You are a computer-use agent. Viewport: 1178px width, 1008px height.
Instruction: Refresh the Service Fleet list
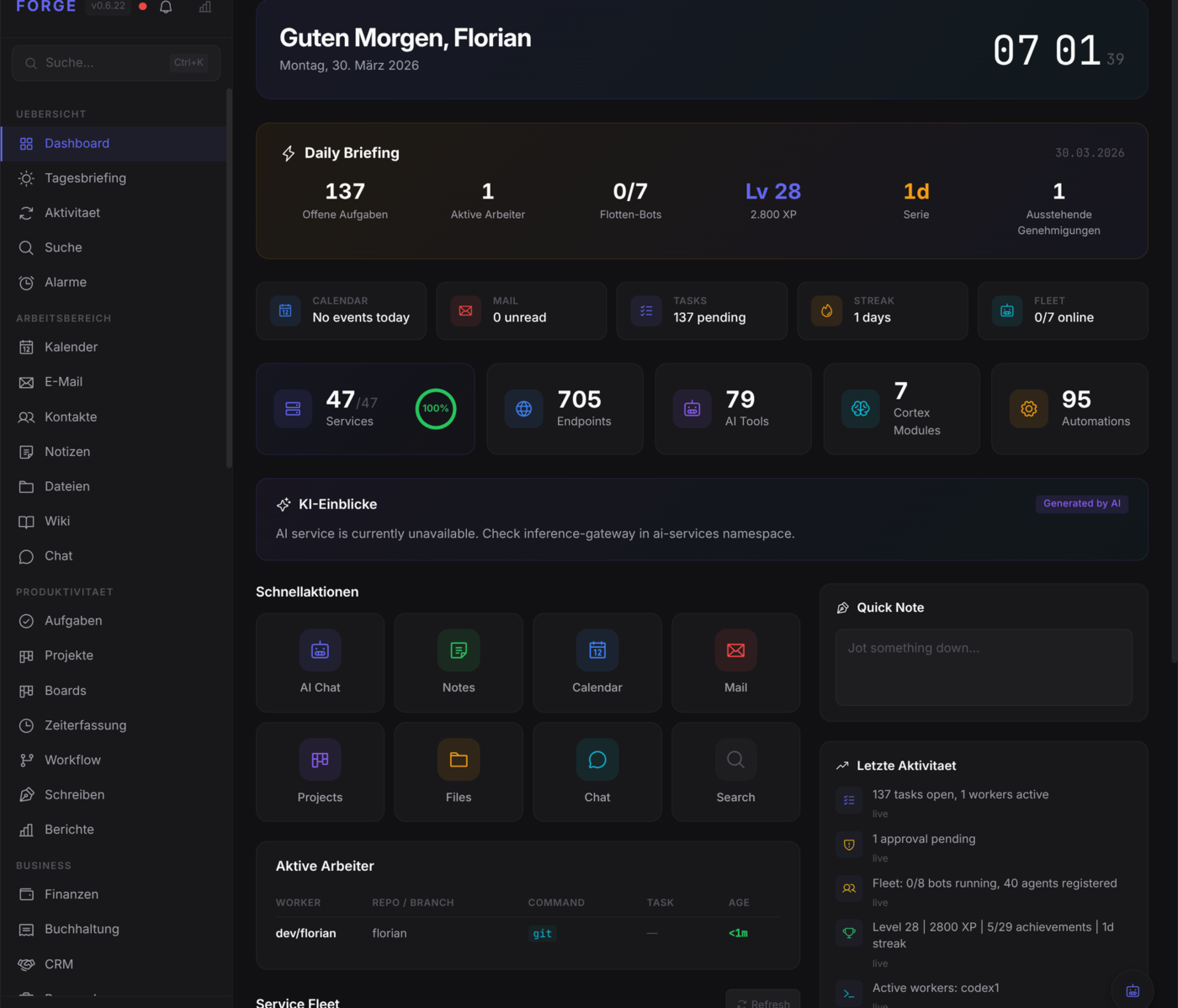[x=763, y=1003]
